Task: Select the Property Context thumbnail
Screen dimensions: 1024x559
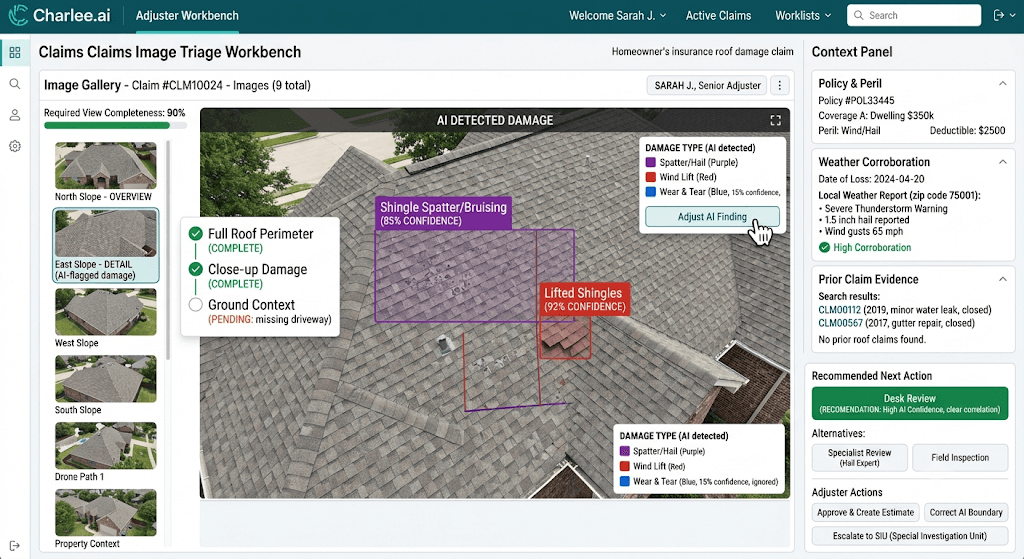Action: click(105, 513)
